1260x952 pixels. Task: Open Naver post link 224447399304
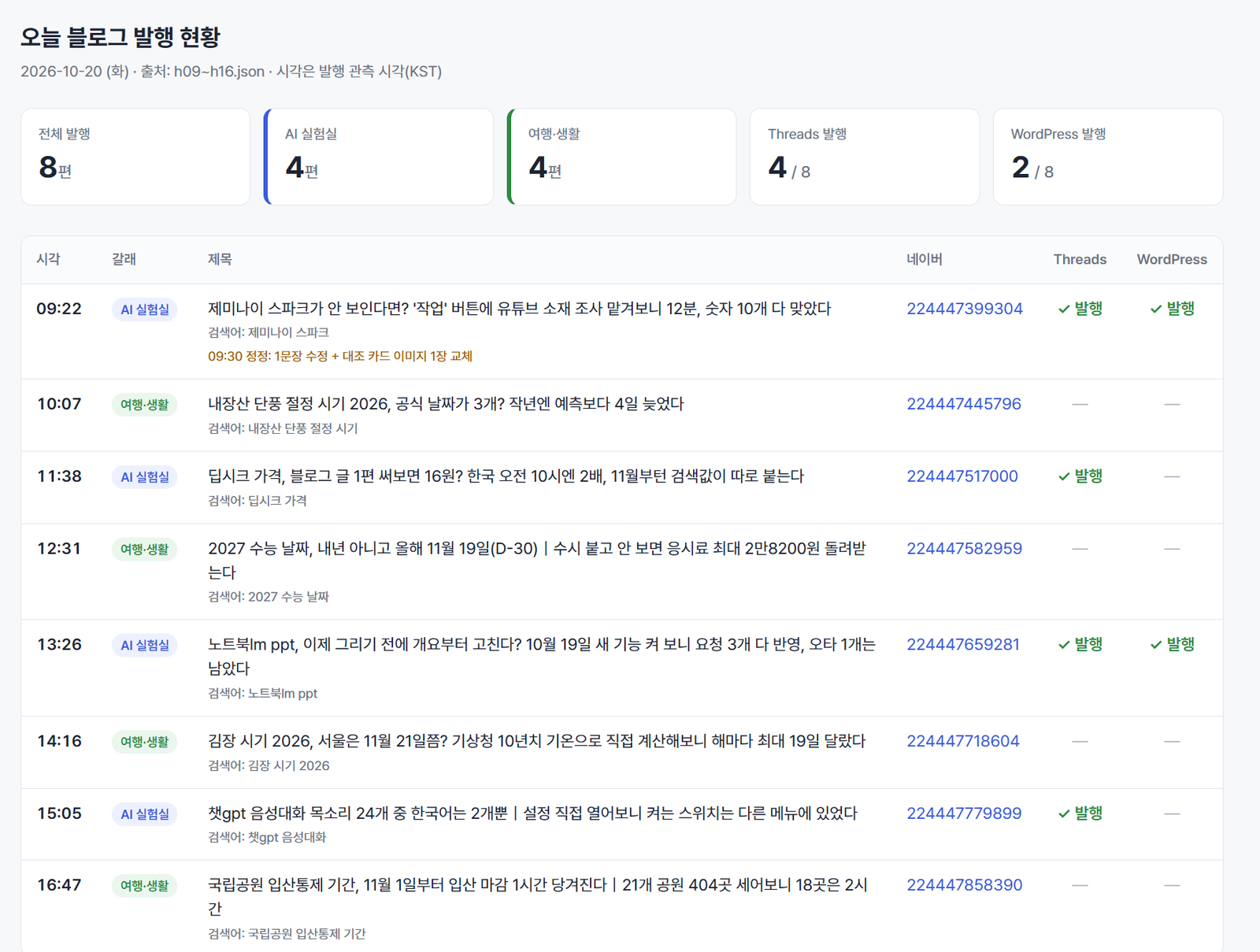point(965,309)
